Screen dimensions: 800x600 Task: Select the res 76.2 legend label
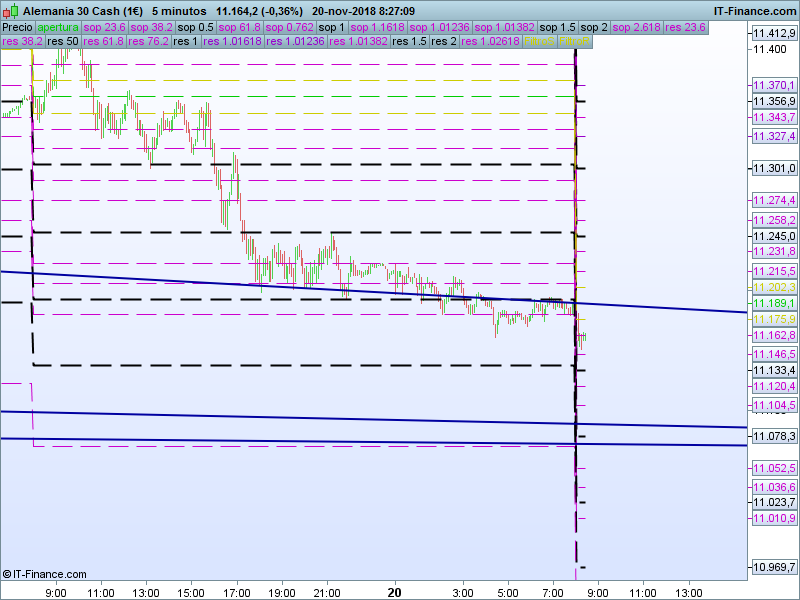pyautogui.click(x=146, y=42)
